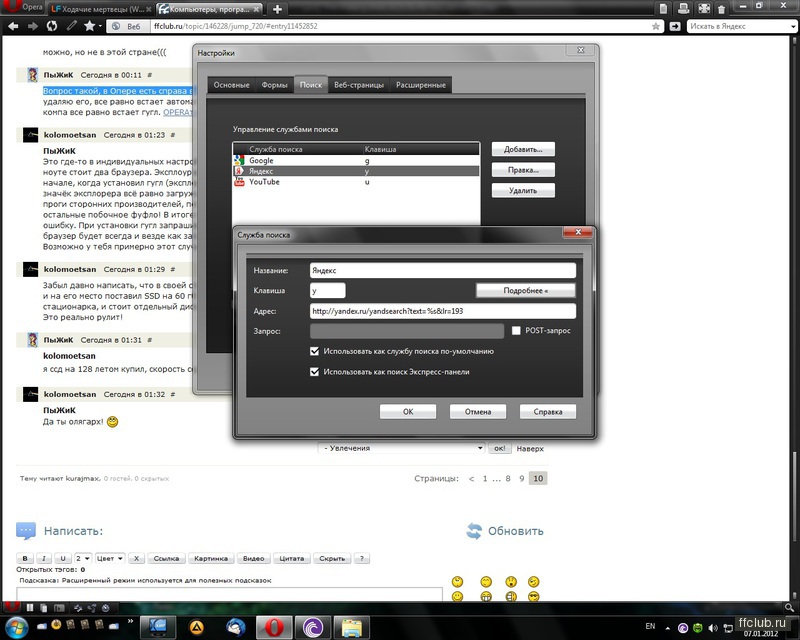Click Добавить button in settings

click(x=523, y=150)
